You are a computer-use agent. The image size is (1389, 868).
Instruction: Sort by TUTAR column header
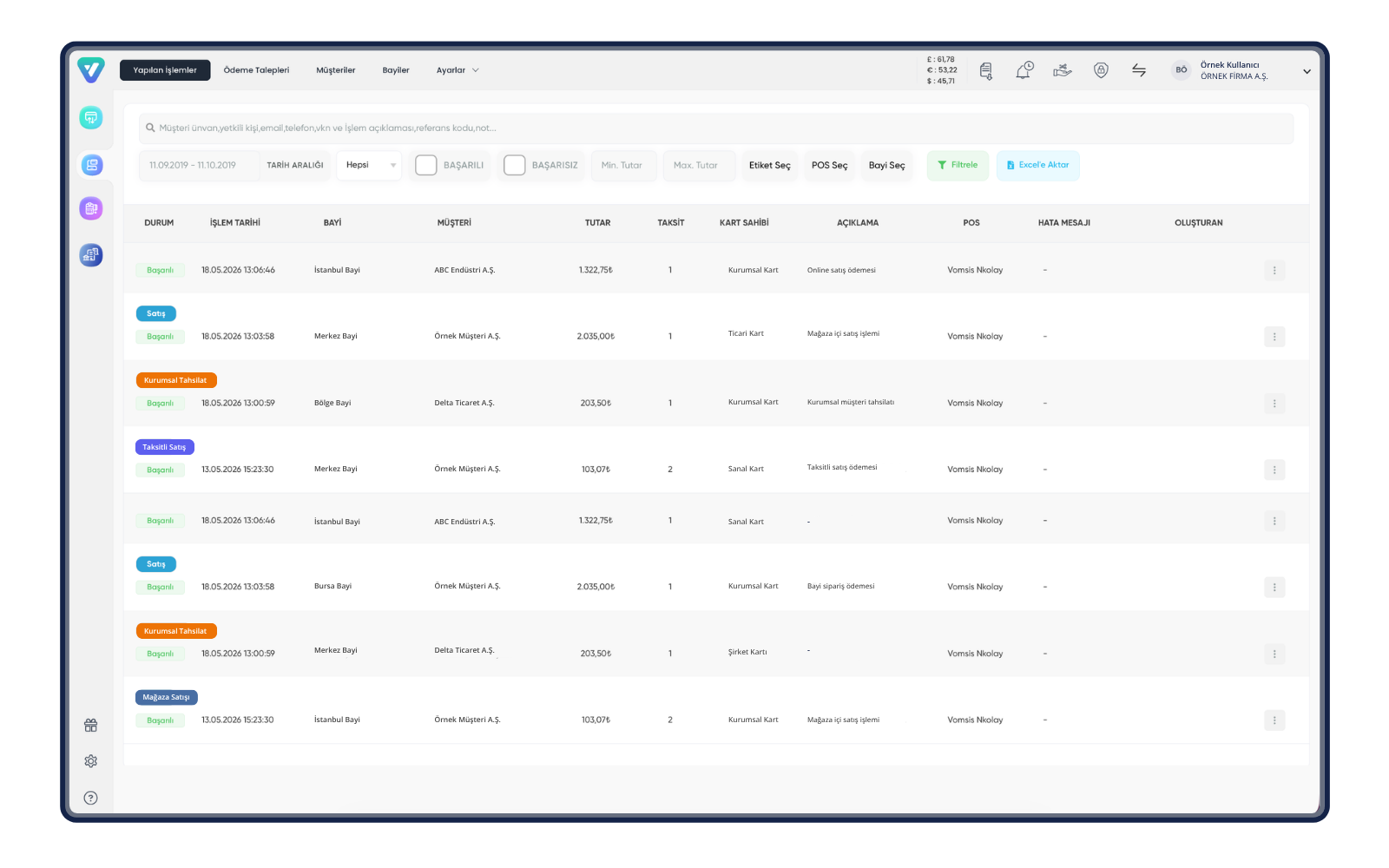[x=597, y=223]
